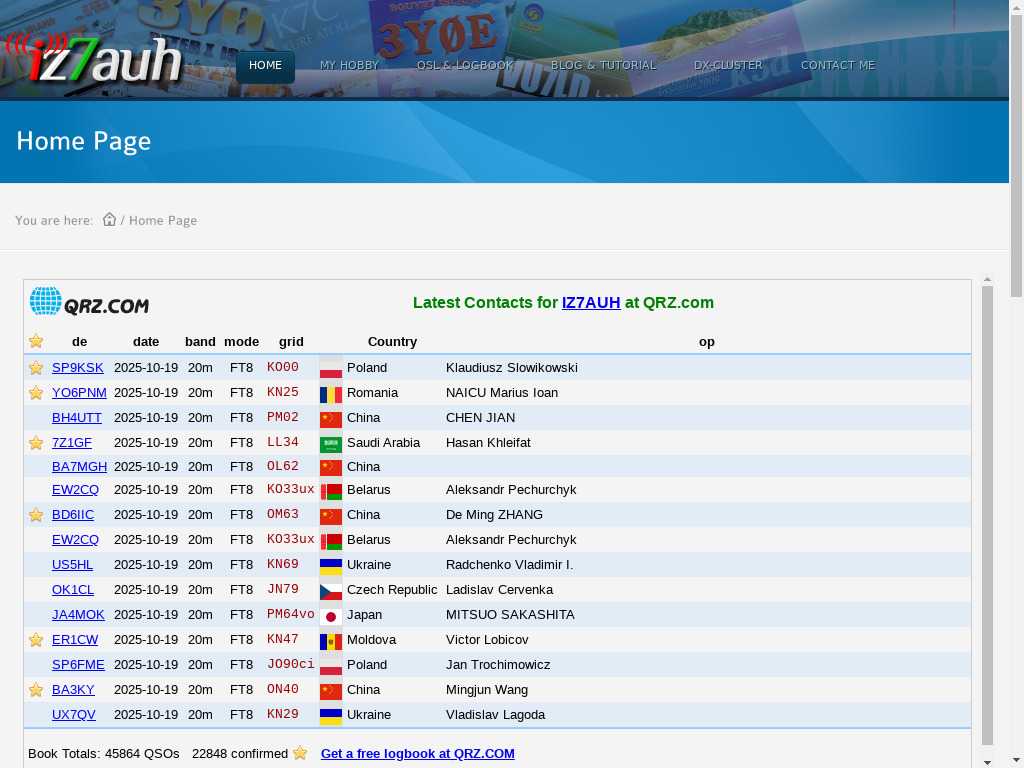Image resolution: width=1024 pixels, height=768 pixels.
Task: Click the Japan flag in JA4MOK row
Action: [331, 616]
